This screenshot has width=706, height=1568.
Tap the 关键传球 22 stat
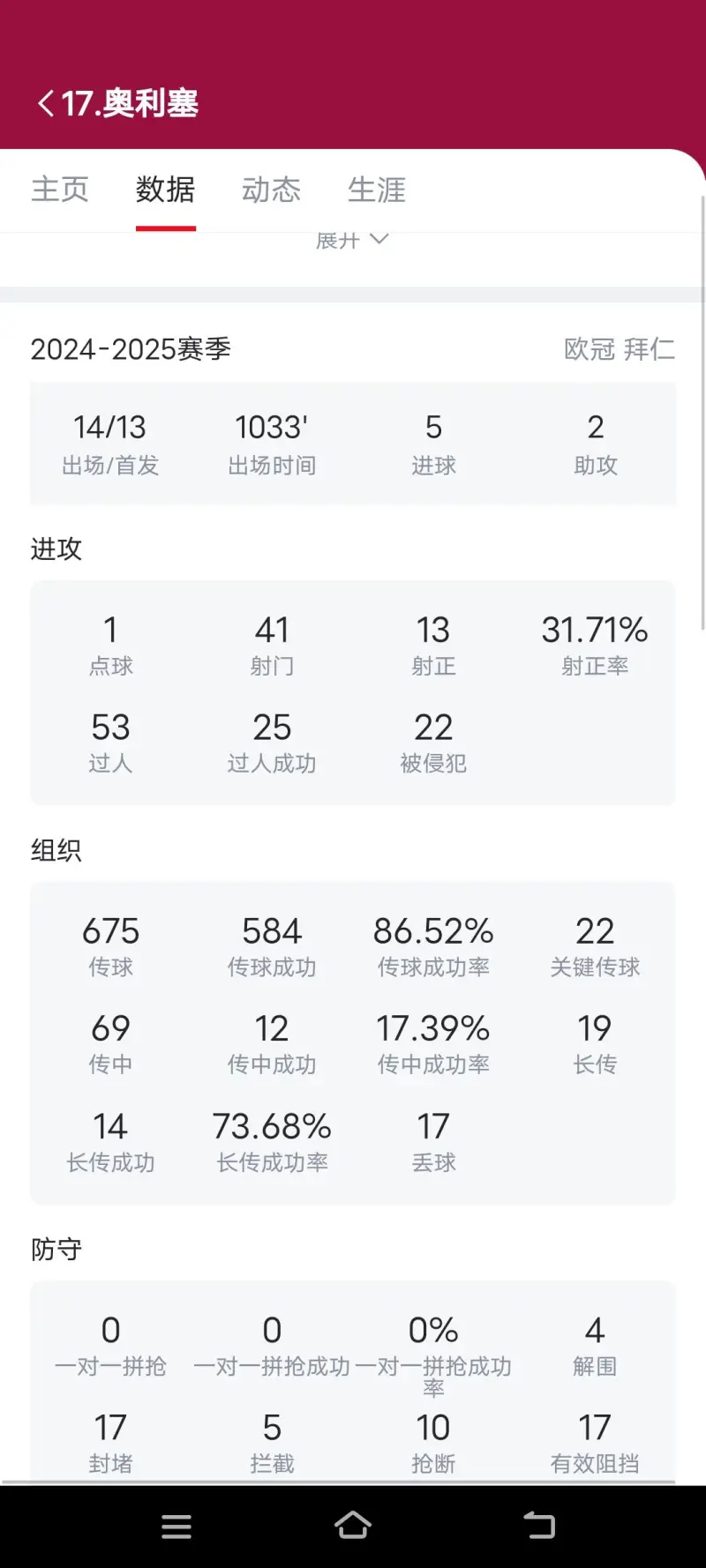pos(595,946)
